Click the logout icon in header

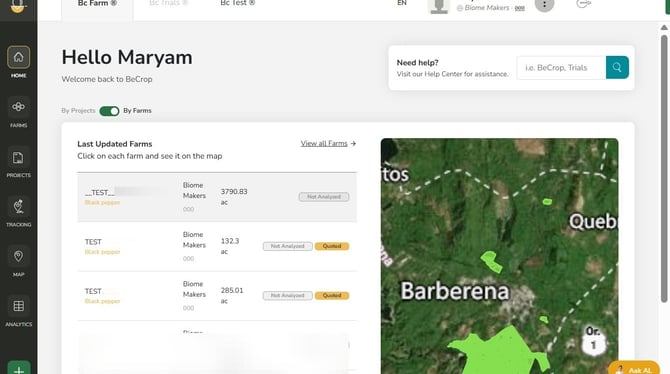coord(583,3)
